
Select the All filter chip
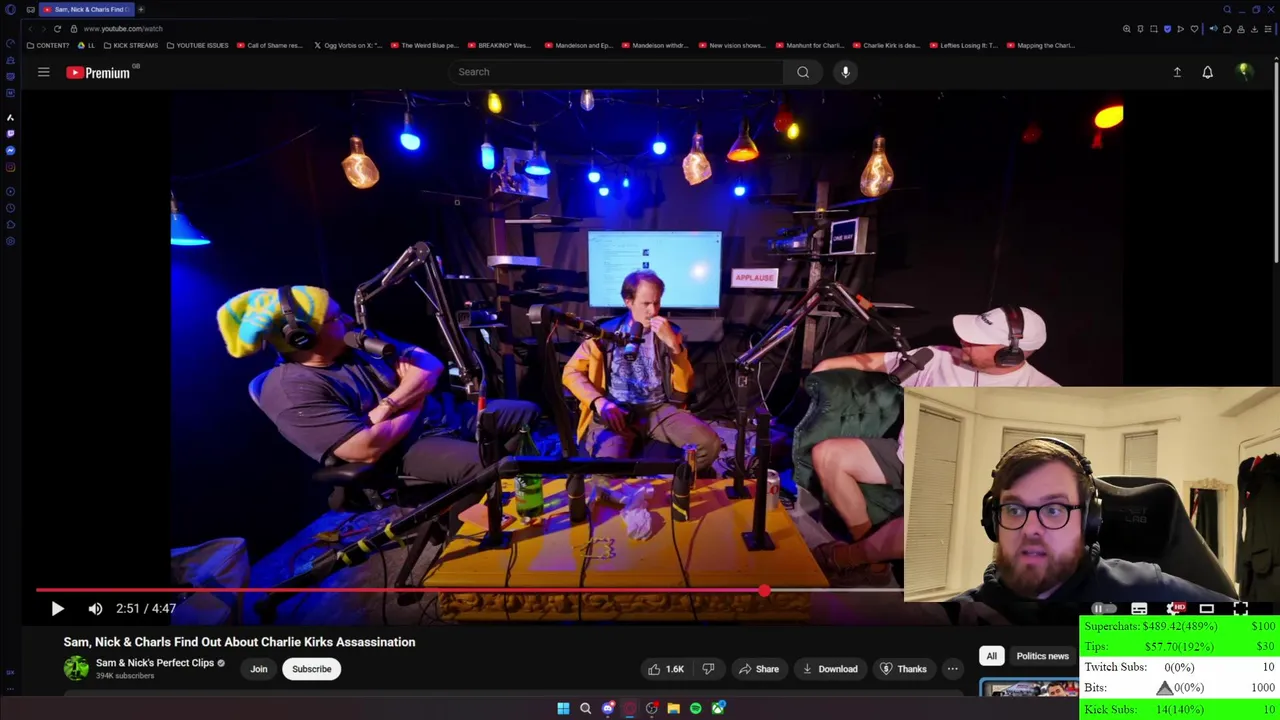point(991,656)
